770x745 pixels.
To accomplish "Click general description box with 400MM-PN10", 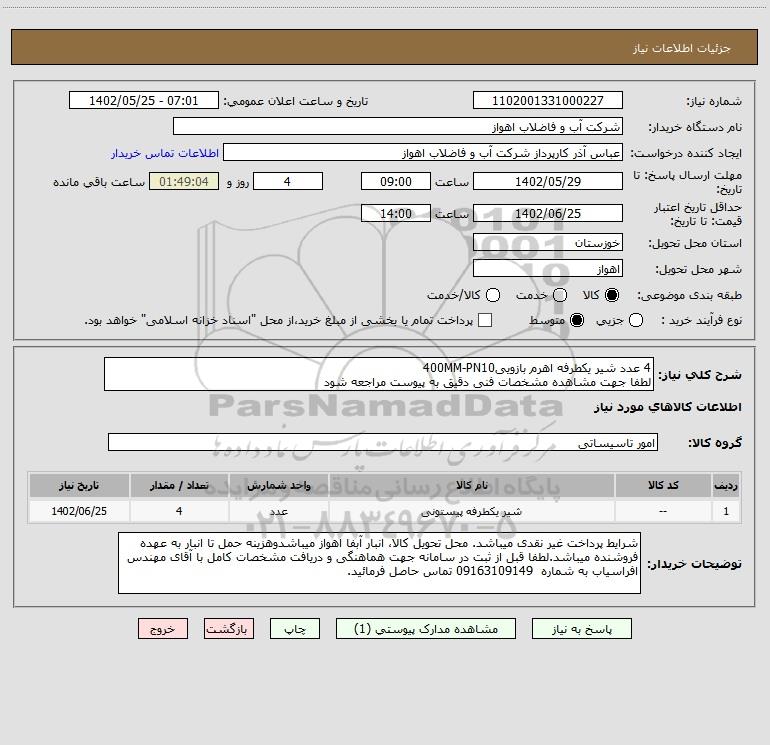I will 379,375.
